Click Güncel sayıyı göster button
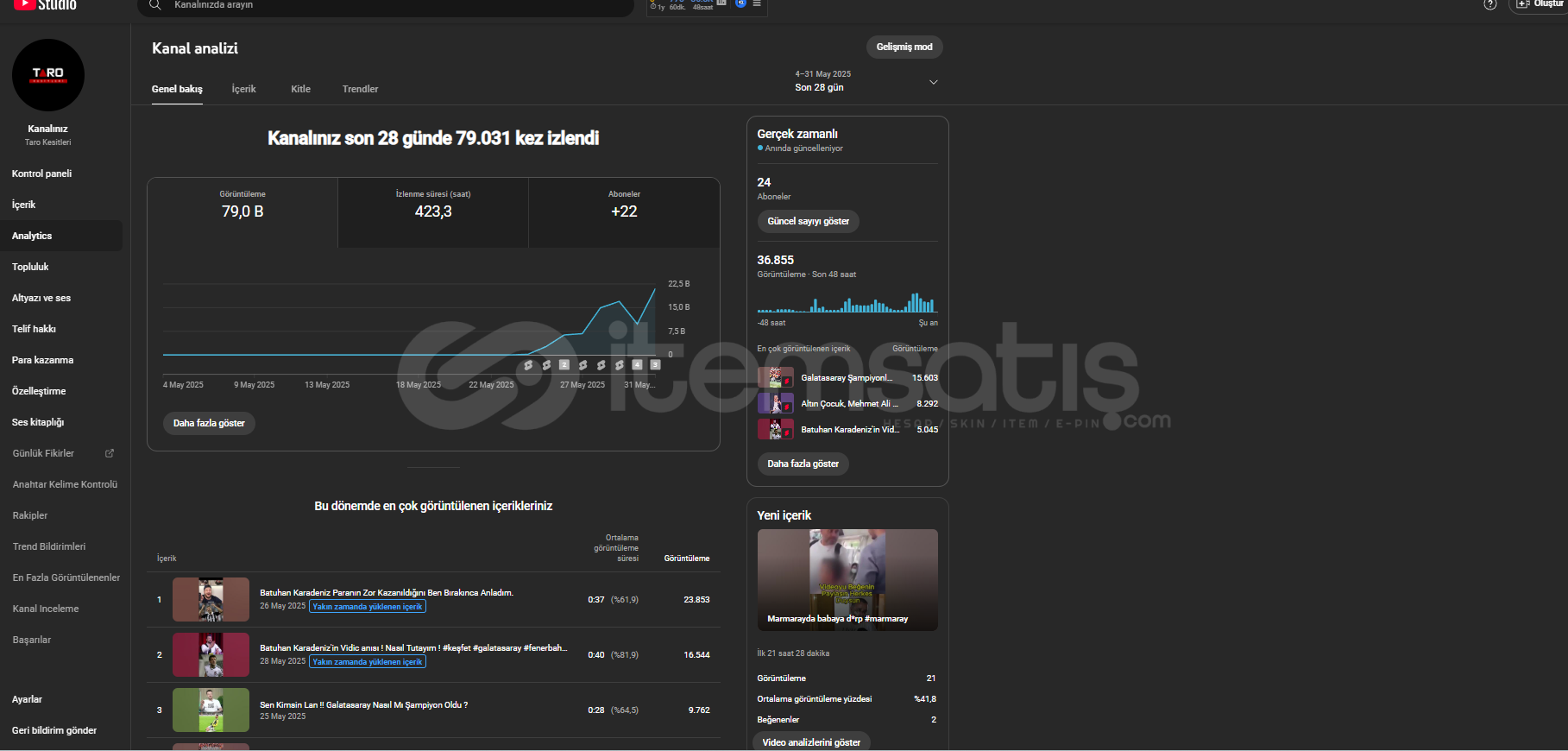1568x751 pixels. [808, 221]
